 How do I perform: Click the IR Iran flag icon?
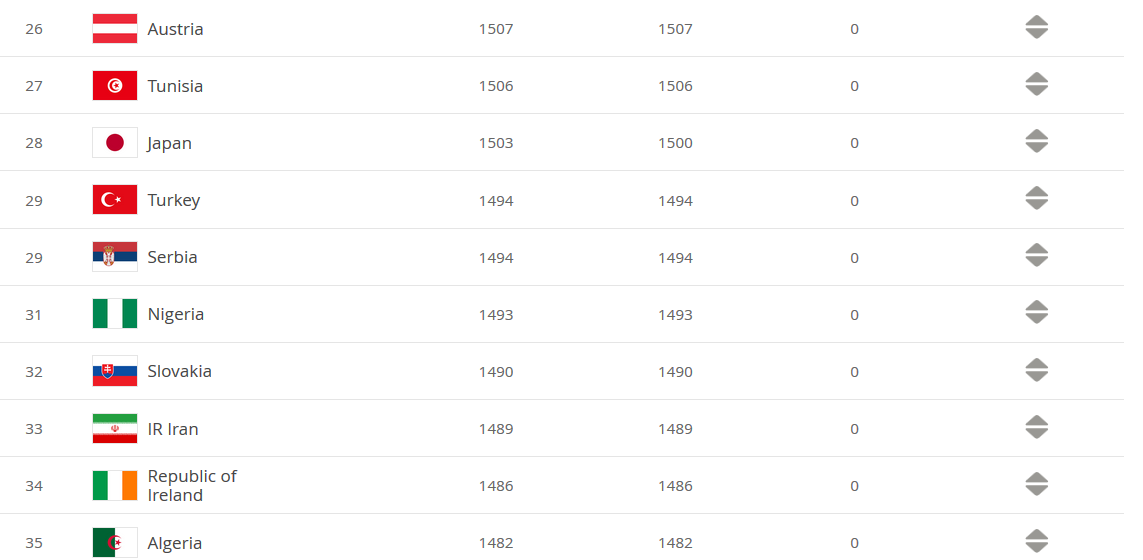point(115,428)
